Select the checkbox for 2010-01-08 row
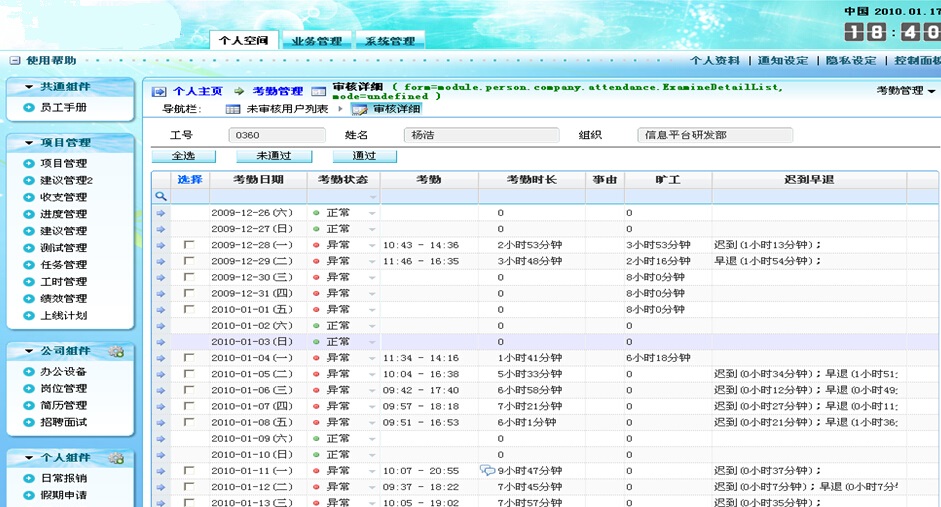Image resolution: width=941 pixels, height=507 pixels. pyautogui.click(x=189, y=423)
